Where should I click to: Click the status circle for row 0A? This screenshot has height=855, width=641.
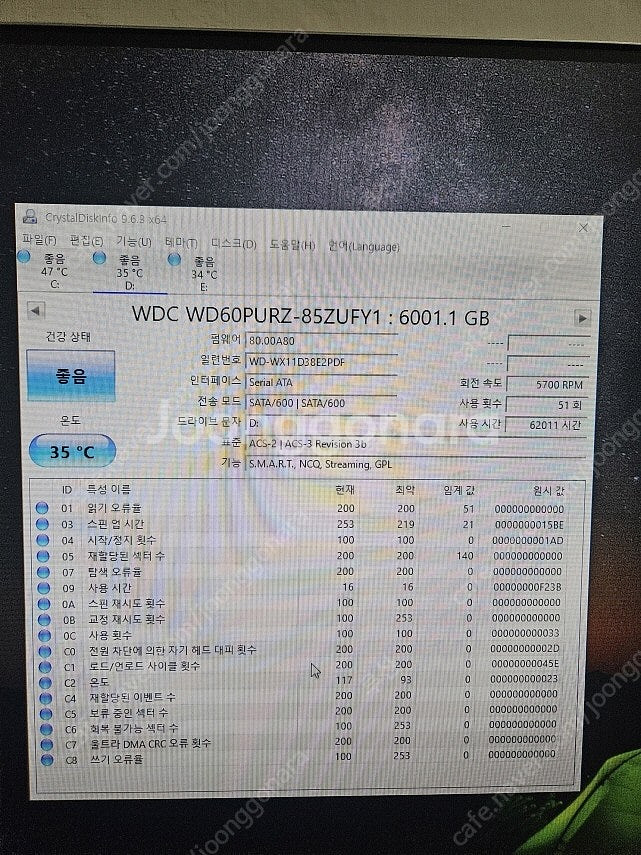click(x=45, y=604)
